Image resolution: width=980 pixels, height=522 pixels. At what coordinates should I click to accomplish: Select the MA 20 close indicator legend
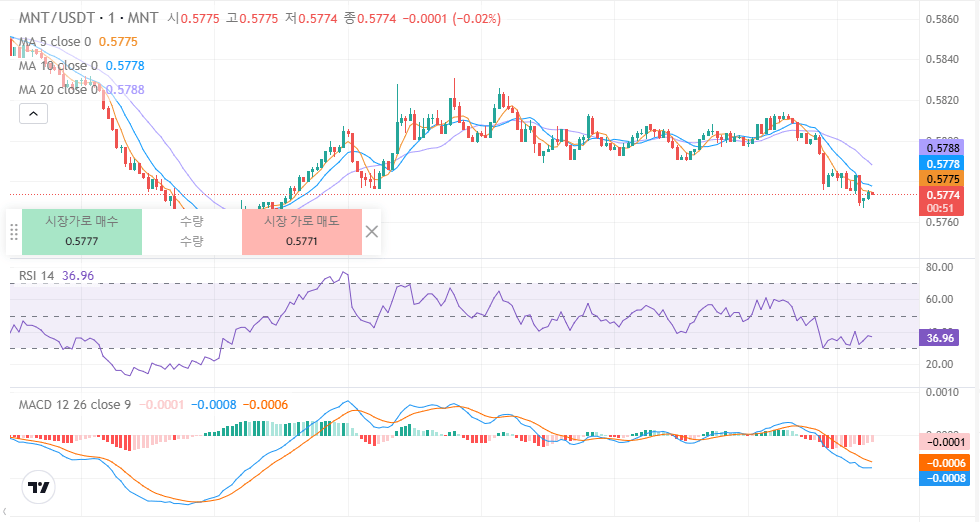pos(58,89)
